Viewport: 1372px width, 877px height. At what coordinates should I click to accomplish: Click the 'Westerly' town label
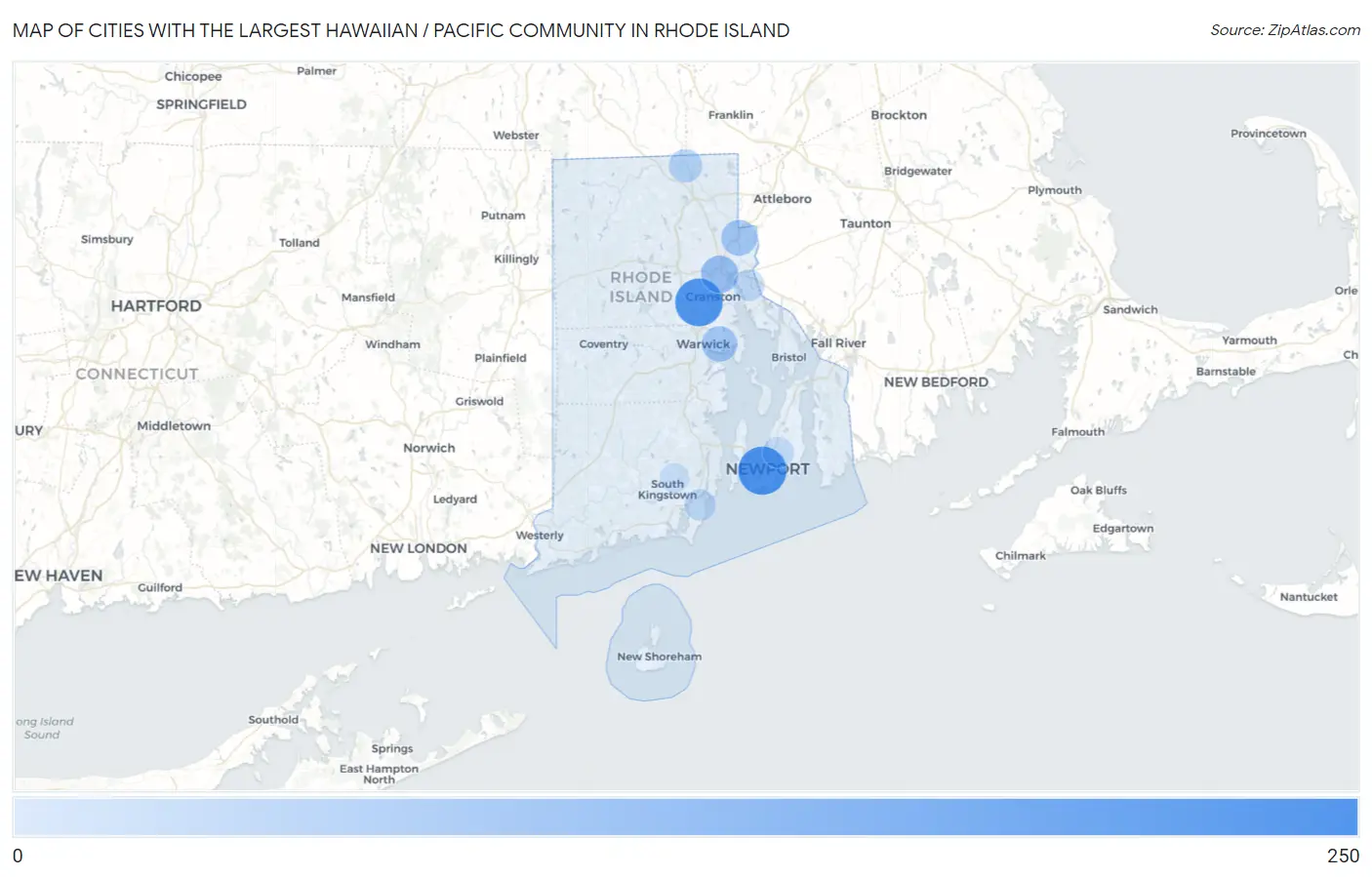(x=540, y=536)
